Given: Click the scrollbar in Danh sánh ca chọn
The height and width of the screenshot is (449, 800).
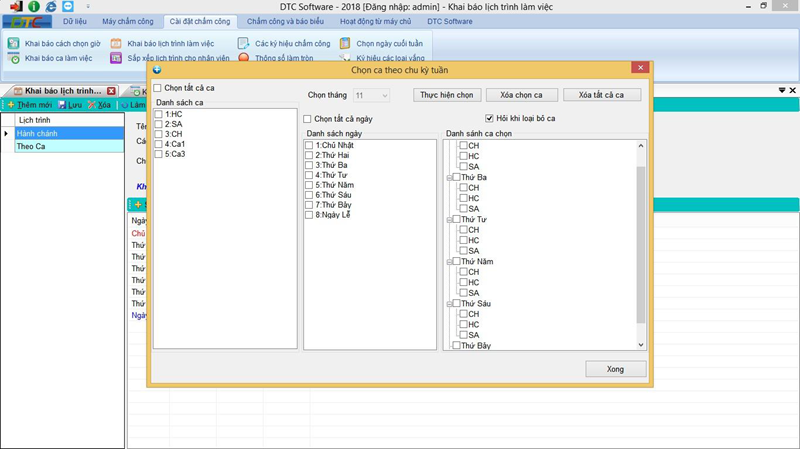Looking at the screenshot, I should [x=641, y=244].
